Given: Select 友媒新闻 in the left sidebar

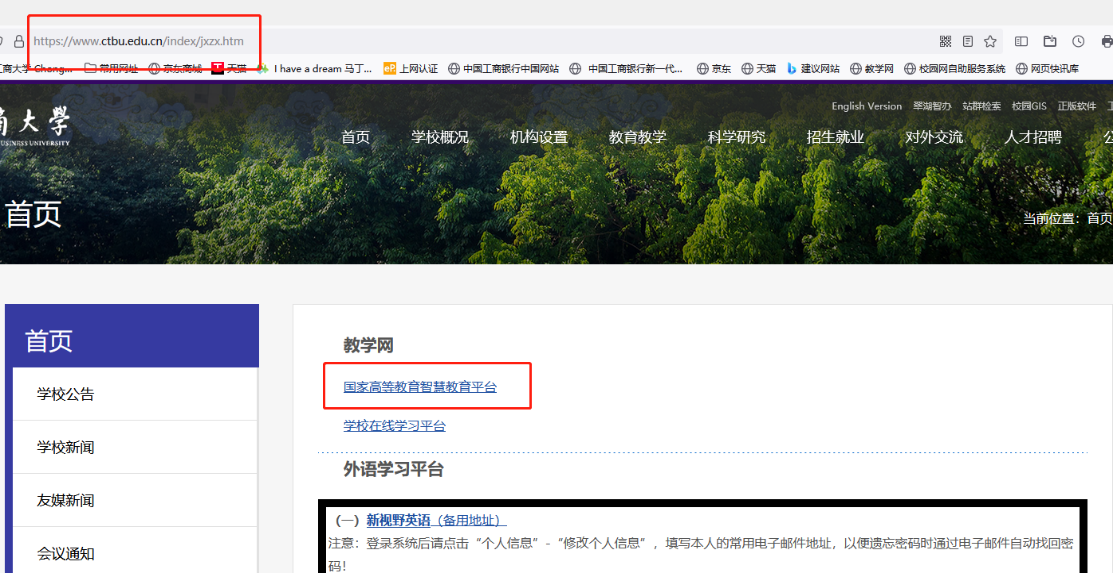Looking at the screenshot, I should tap(66, 500).
